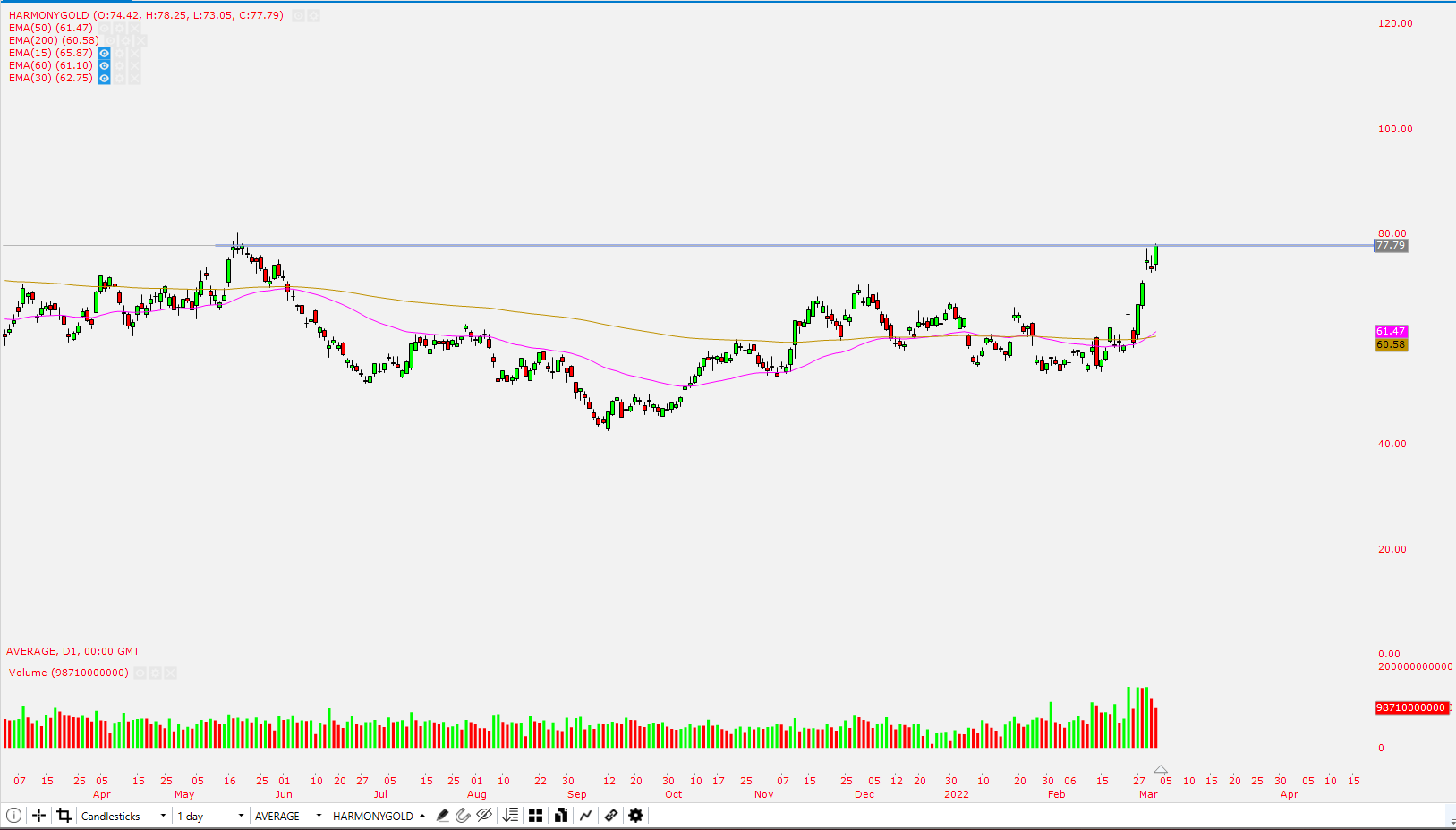
Task: Expand the 1 day timeframe dropdown
Action: click(x=210, y=817)
